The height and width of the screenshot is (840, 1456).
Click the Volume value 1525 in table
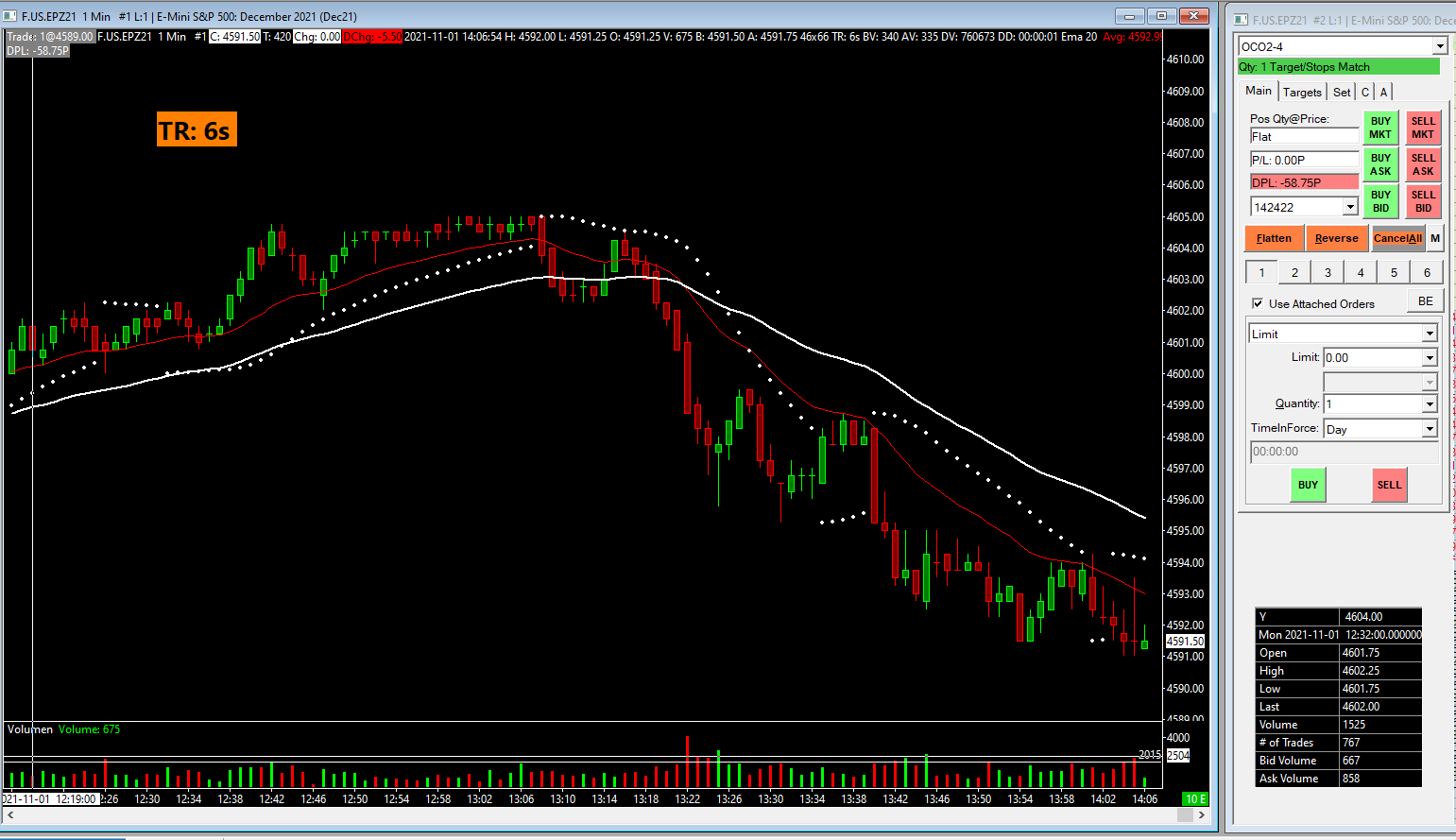click(1380, 724)
